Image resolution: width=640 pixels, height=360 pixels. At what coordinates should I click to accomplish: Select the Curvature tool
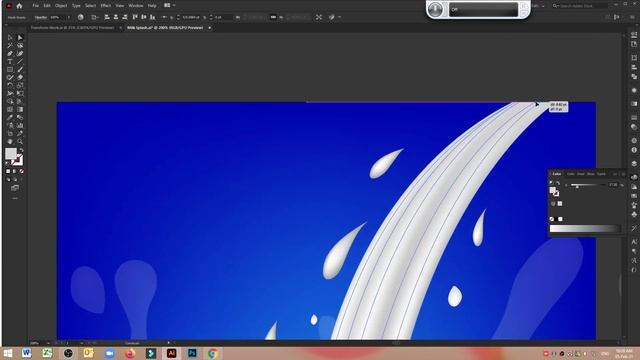(20, 53)
